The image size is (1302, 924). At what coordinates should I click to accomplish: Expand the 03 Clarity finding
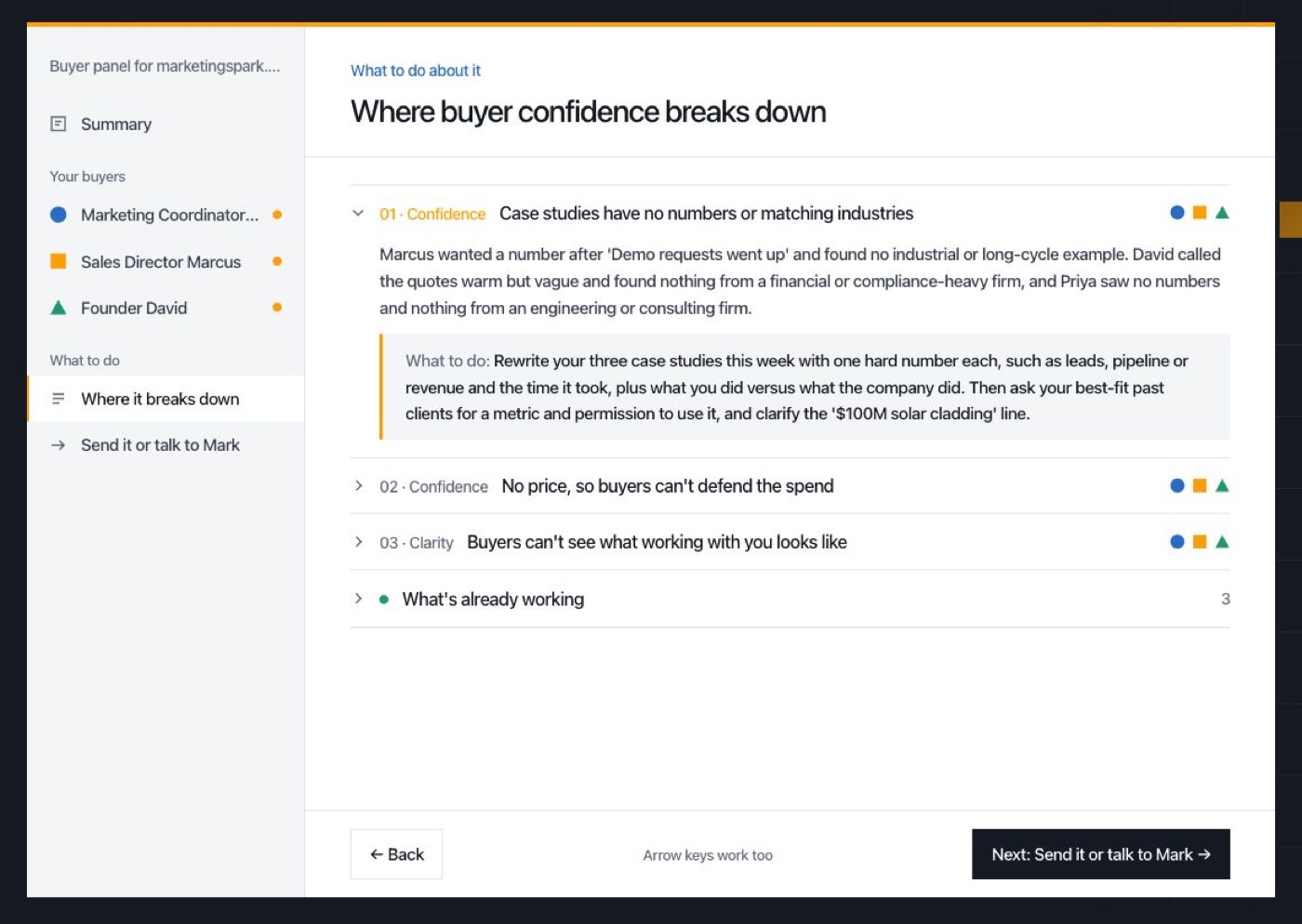pos(358,542)
